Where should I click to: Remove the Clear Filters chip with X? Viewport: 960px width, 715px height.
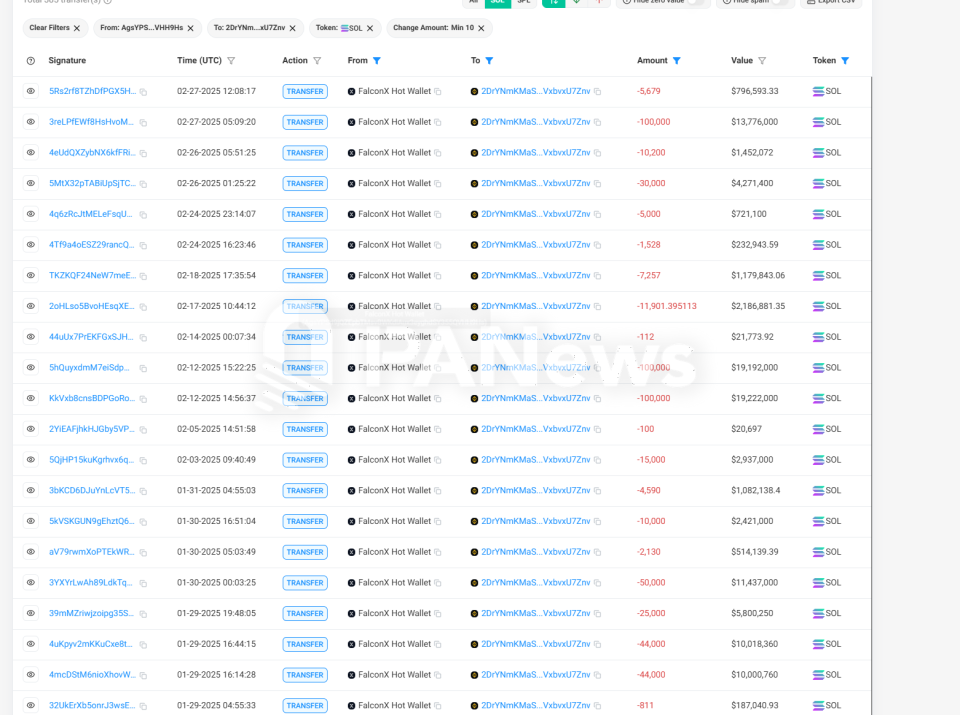point(77,28)
